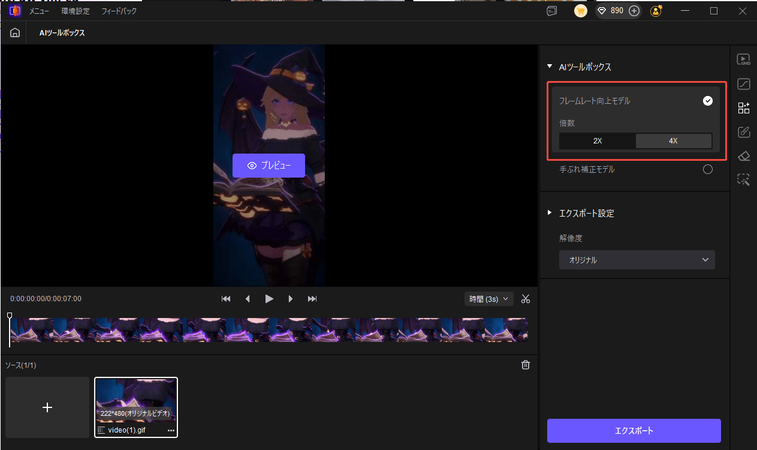Image resolution: width=757 pixels, height=450 pixels.
Task: Open the 解像度 オリジナル dropdown
Action: [637, 260]
